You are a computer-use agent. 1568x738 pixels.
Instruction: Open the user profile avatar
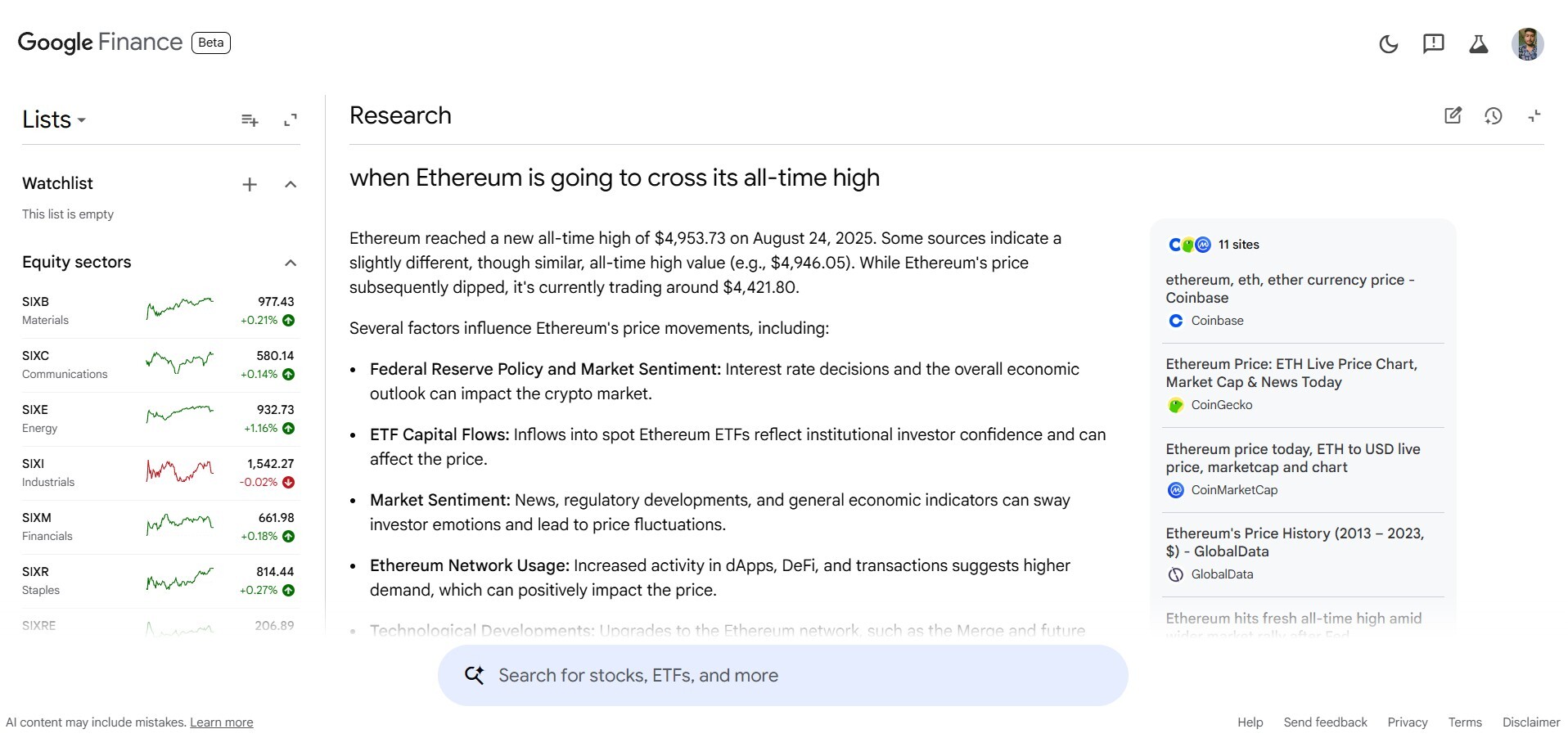[1527, 44]
